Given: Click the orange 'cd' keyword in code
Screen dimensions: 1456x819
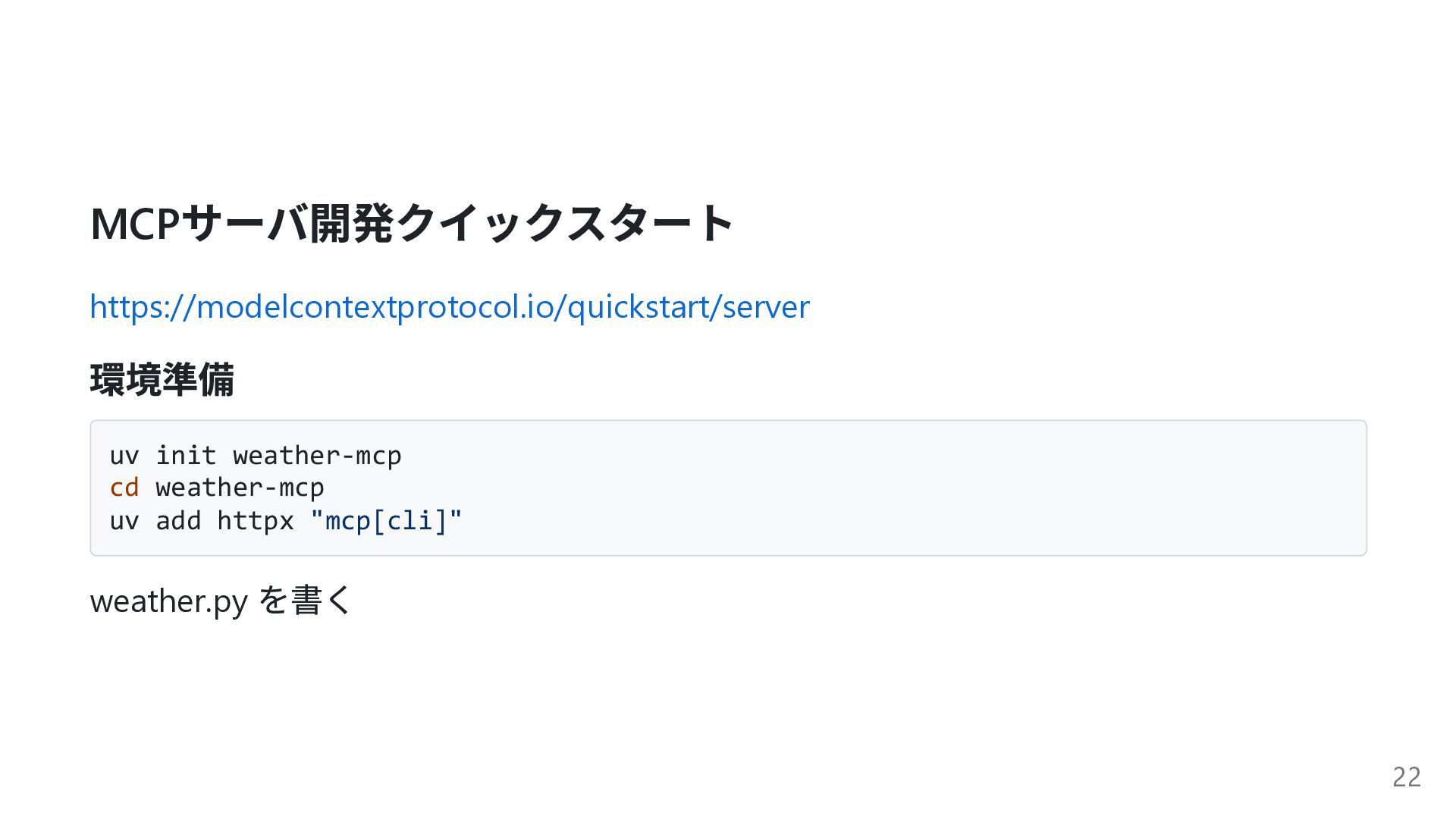Looking at the screenshot, I should coord(124,488).
